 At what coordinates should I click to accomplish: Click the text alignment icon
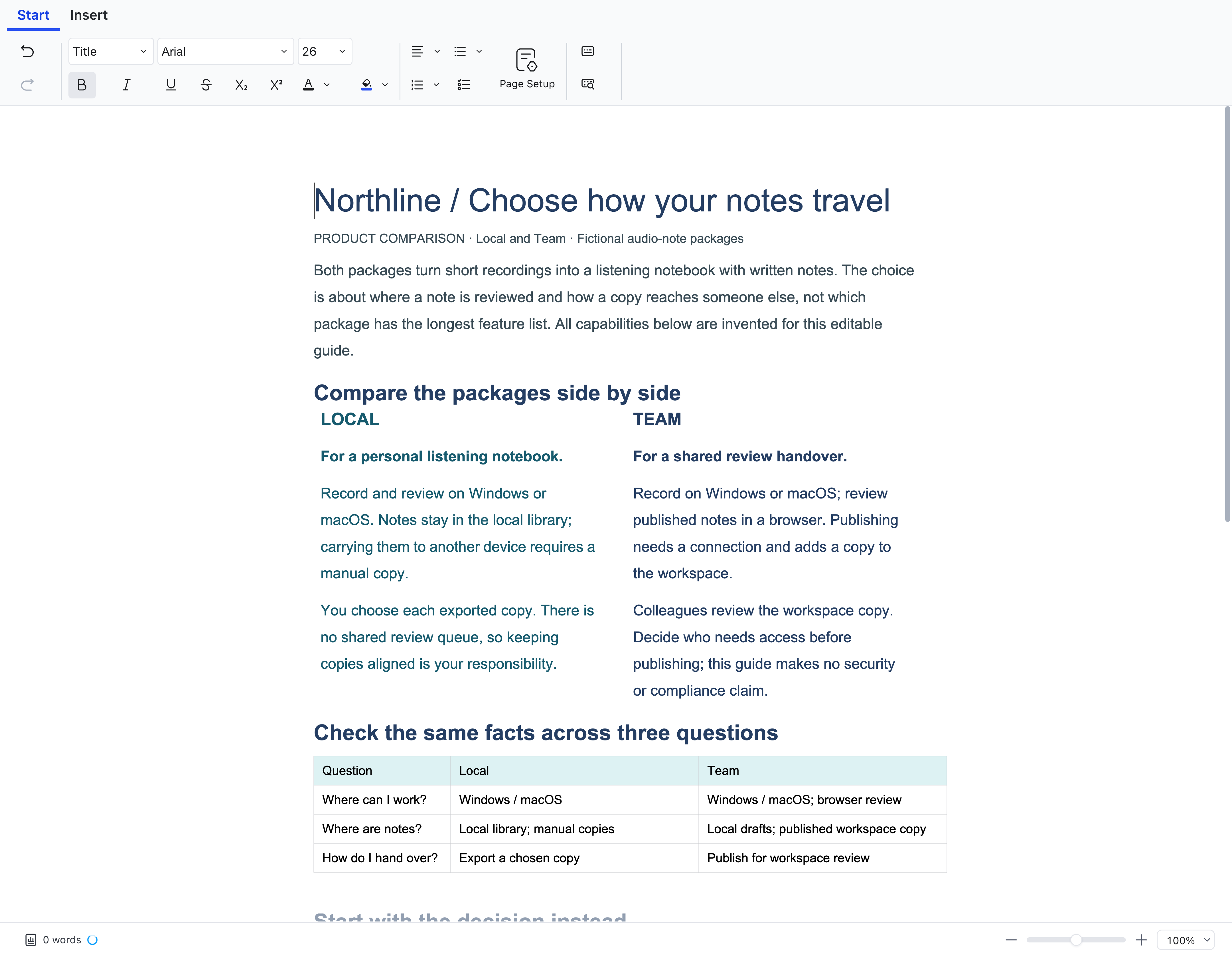coord(418,51)
